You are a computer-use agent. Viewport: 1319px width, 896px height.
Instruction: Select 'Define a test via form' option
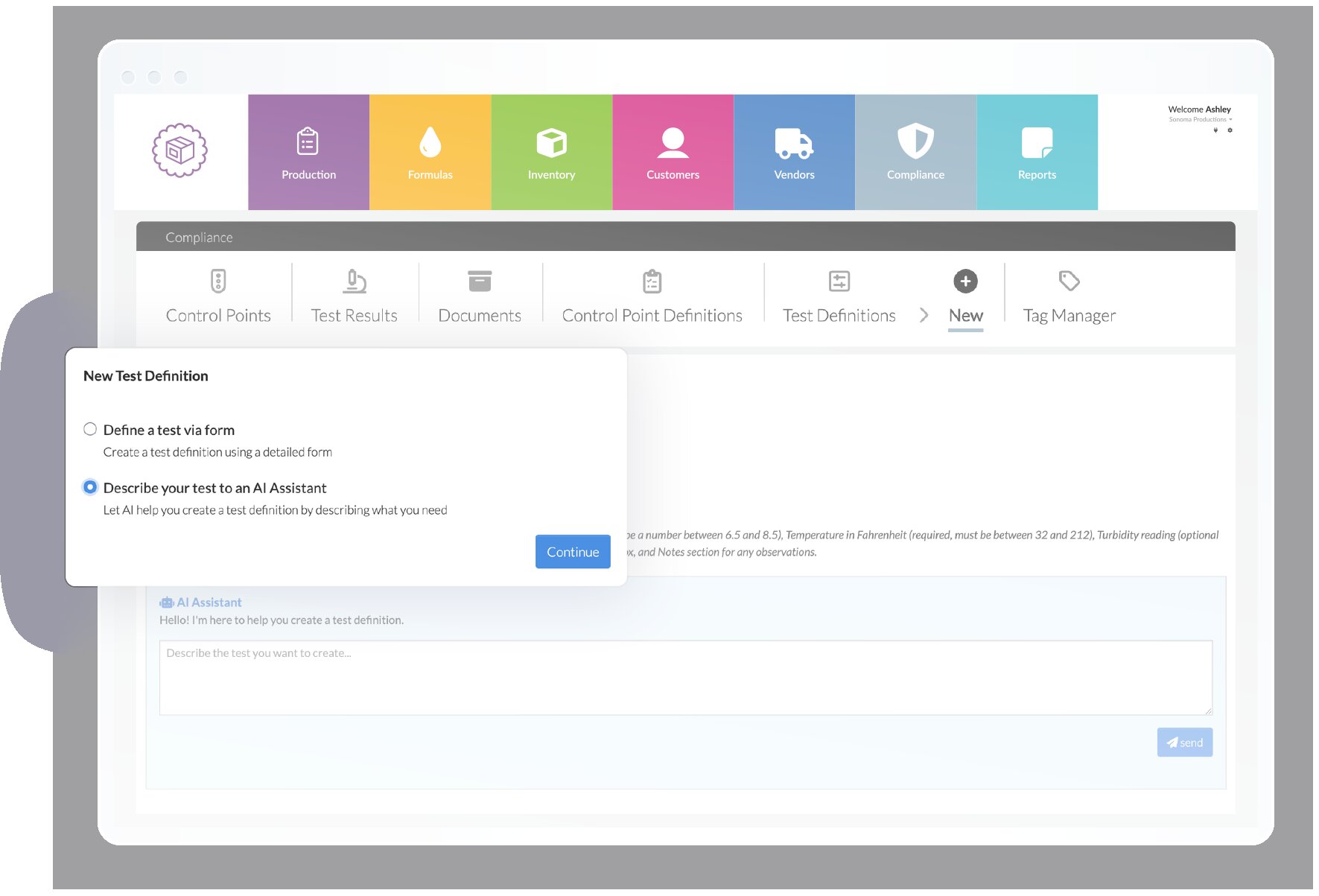point(90,429)
